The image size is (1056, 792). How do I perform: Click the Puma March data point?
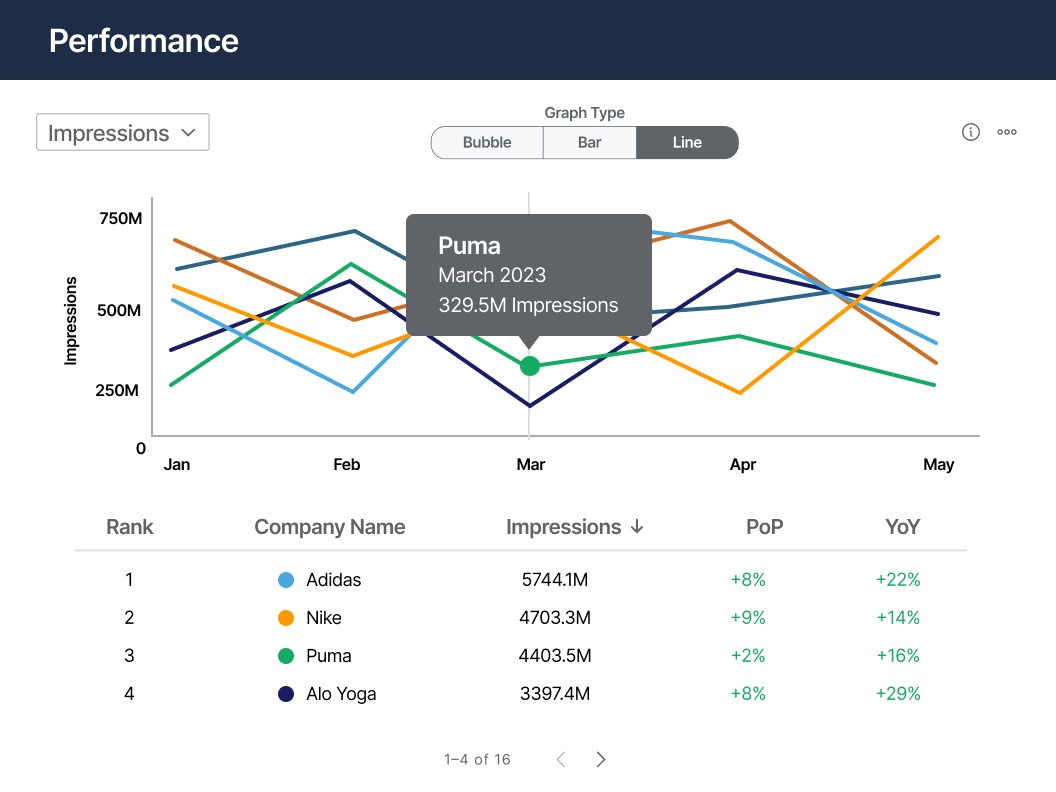pos(530,366)
